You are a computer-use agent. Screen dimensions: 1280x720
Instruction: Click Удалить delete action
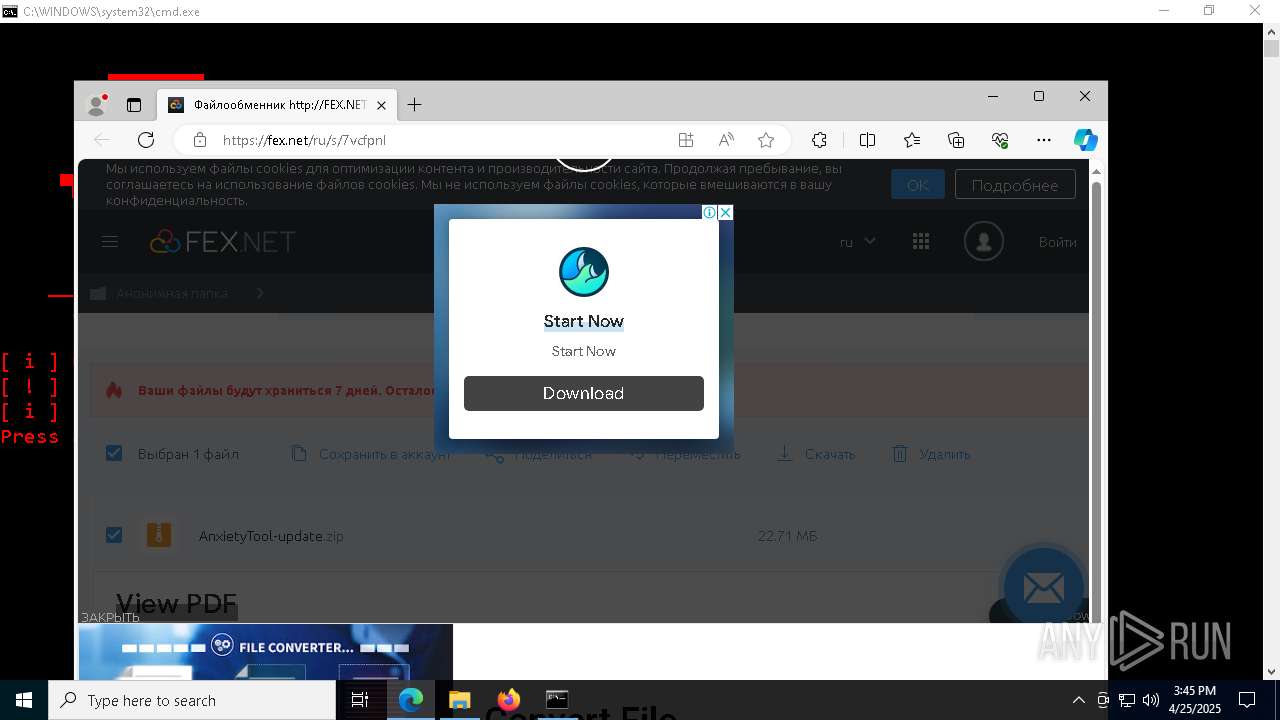coord(931,454)
